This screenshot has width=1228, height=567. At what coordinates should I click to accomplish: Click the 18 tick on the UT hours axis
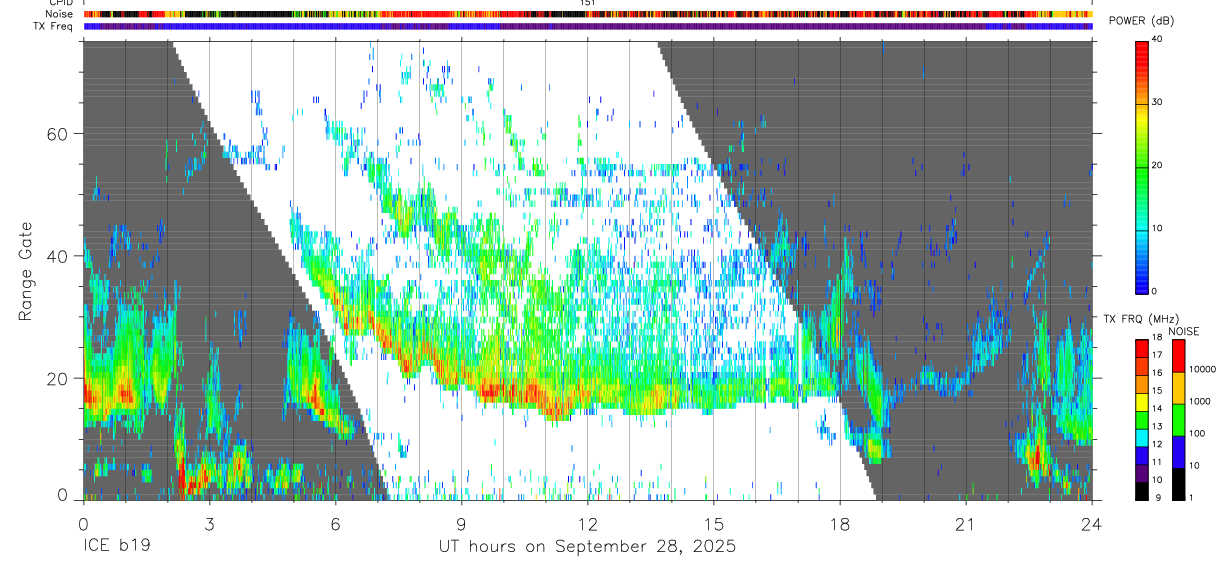tap(840, 525)
